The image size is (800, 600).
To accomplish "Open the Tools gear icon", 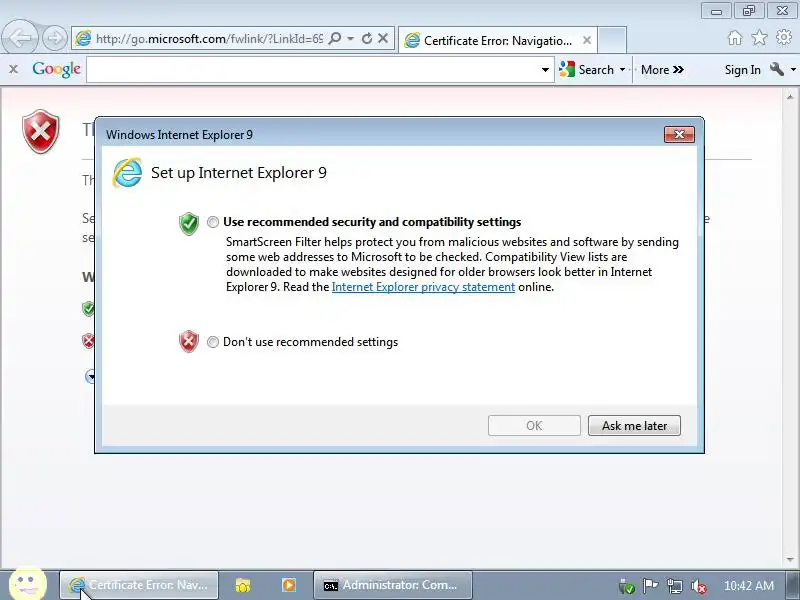I will pyautogui.click(x=784, y=38).
